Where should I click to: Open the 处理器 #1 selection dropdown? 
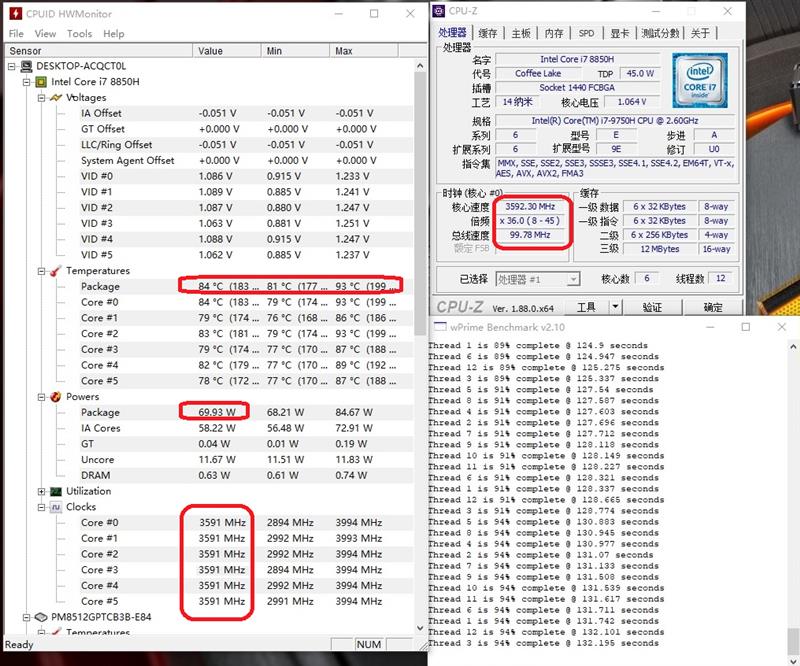(x=573, y=279)
